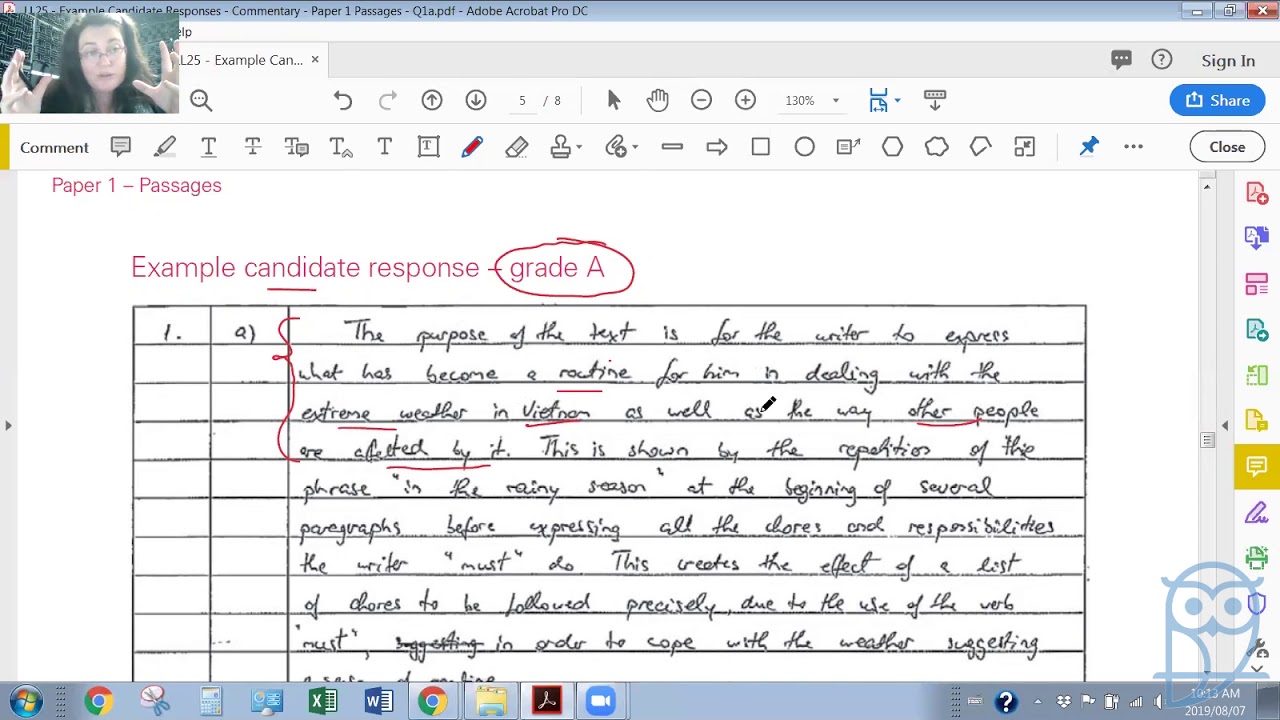Open Chrome from the Windows taskbar

pyautogui.click(x=98, y=701)
